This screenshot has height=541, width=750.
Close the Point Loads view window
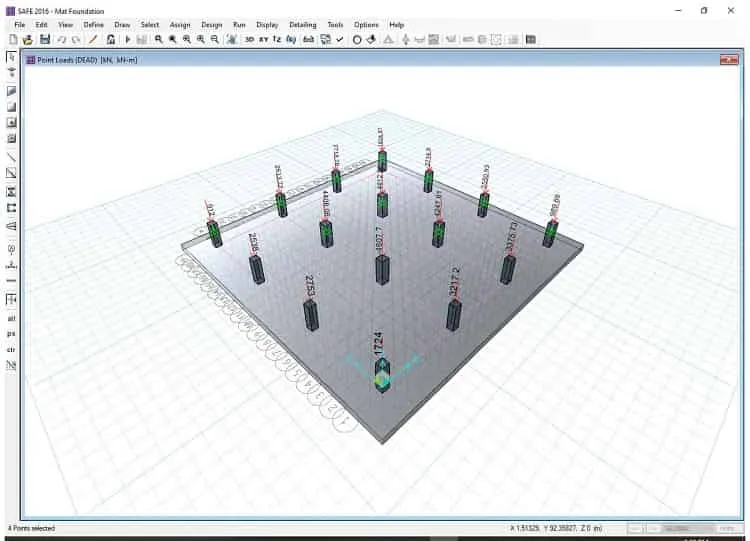(x=729, y=60)
